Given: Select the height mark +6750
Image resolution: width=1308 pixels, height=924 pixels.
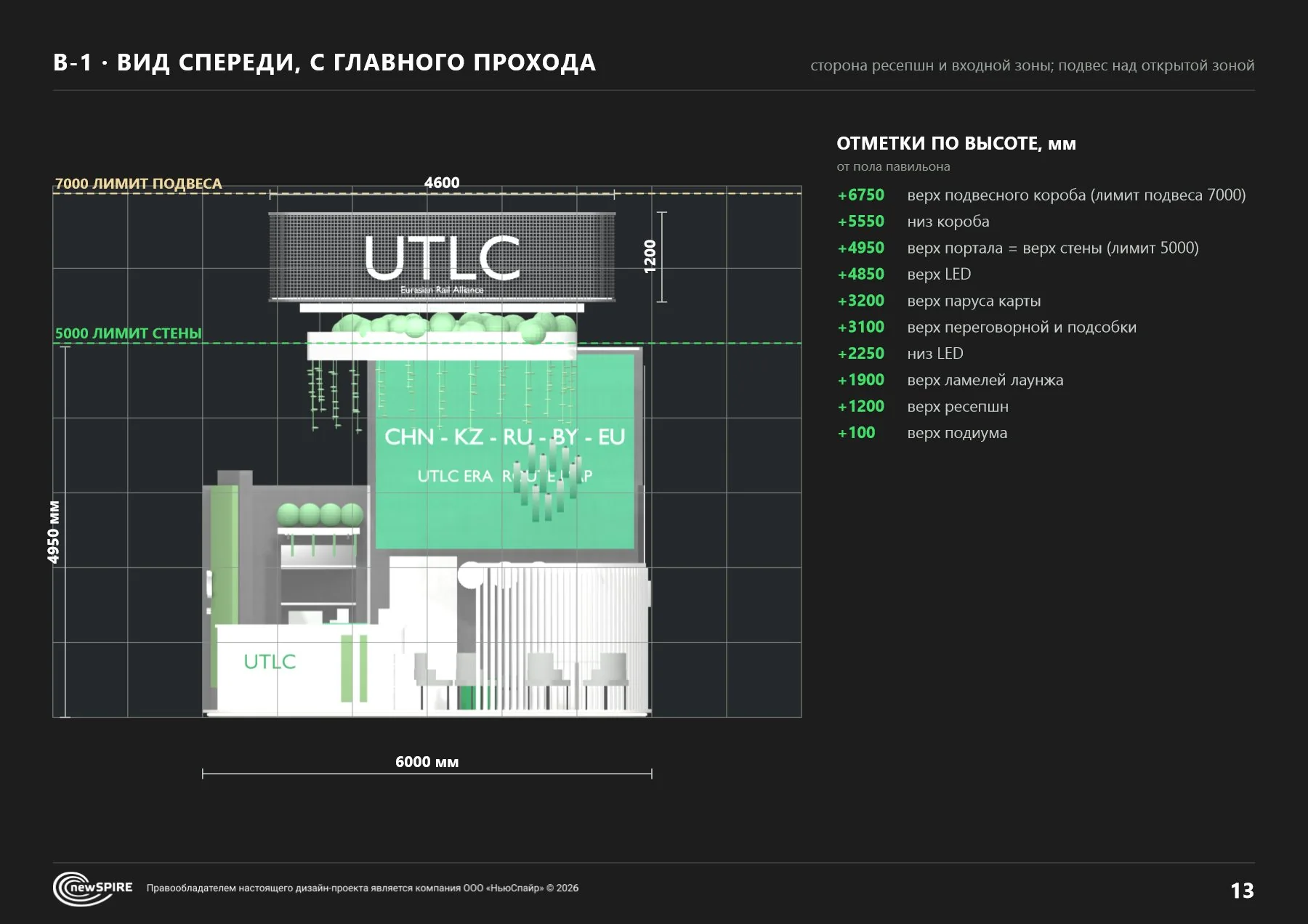Looking at the screenshot, I should pos(861,195).
